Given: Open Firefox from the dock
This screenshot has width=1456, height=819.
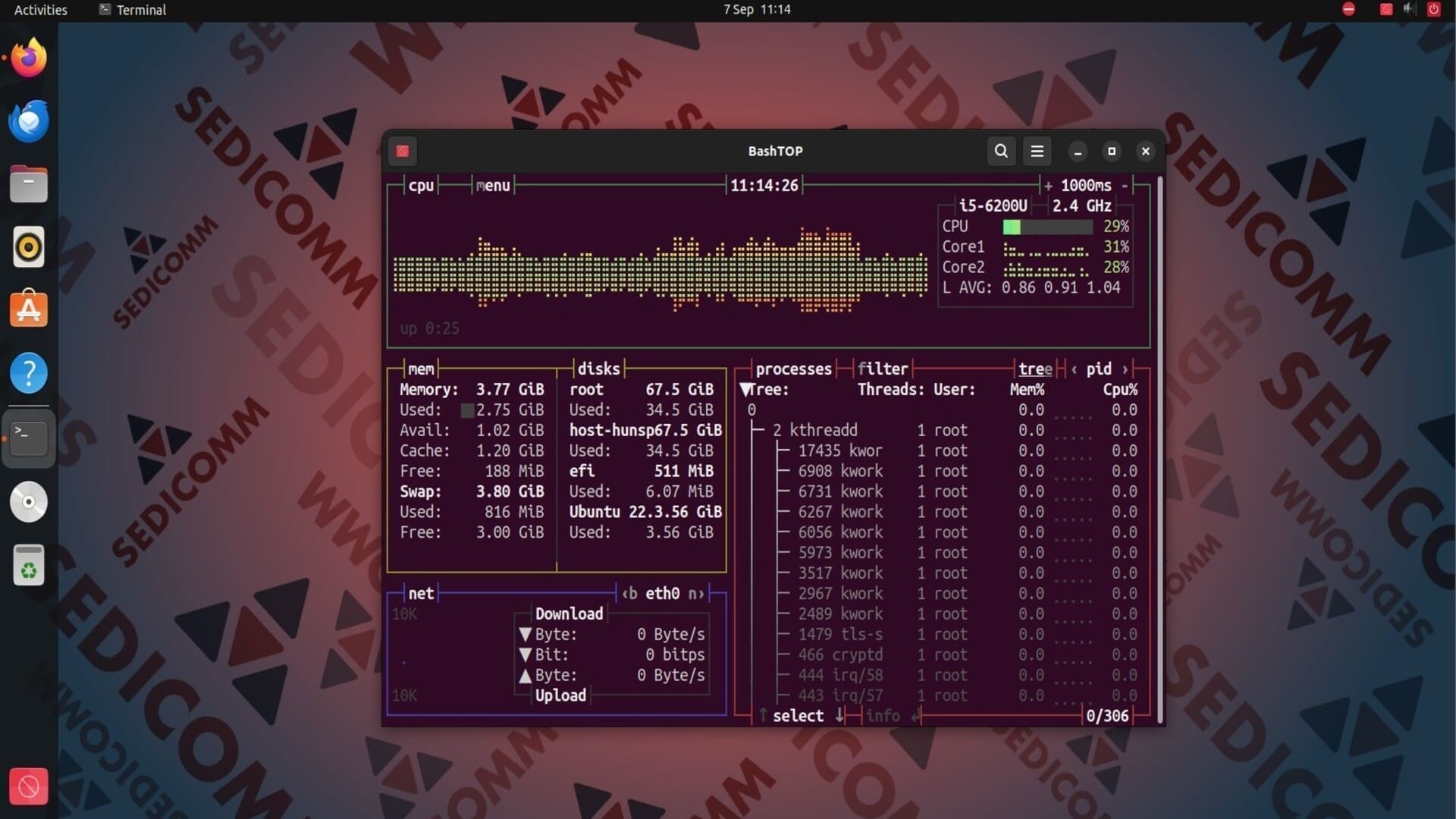Looking at the screenshot, I should click(x=29, y=58).
